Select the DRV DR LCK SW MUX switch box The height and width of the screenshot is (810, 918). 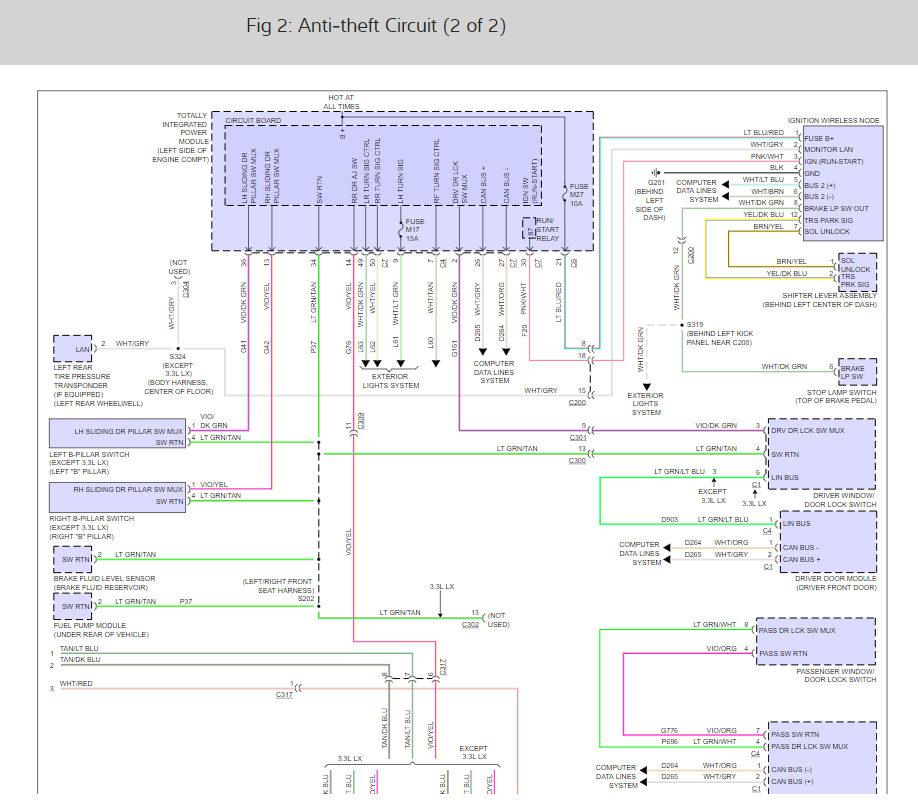822,454
